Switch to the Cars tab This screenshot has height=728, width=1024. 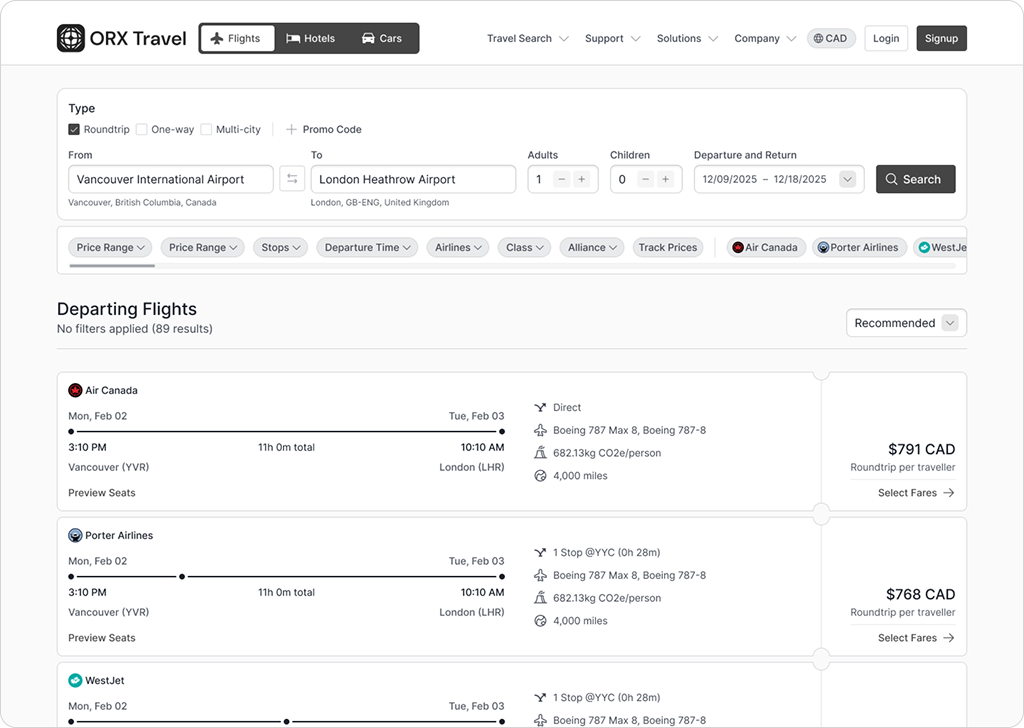point(382,39)
